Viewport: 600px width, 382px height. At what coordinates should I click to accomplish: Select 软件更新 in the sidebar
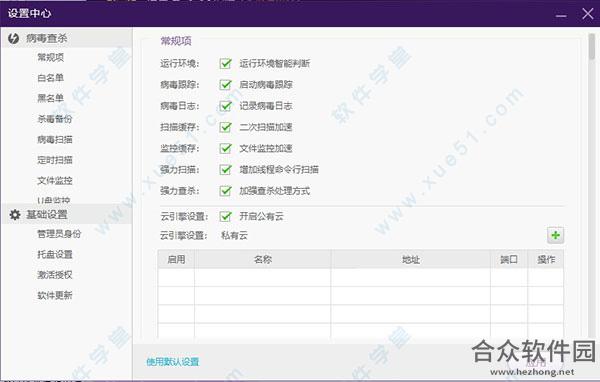(55, 295)
